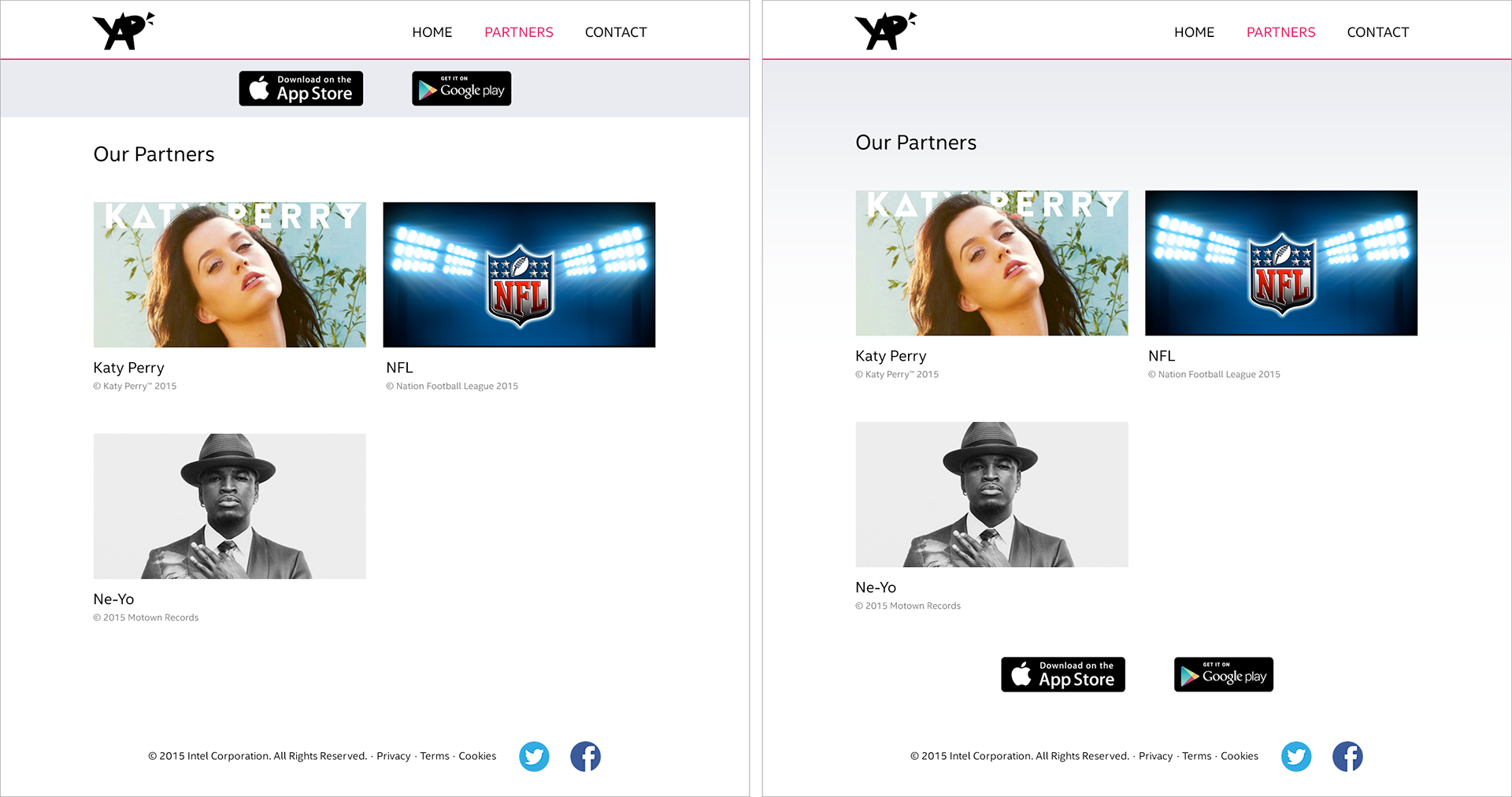Open the Twitter icon in right footer
Image resolution: width=1512 pixels, height=797 pixels.
[x=1296, y=756]
